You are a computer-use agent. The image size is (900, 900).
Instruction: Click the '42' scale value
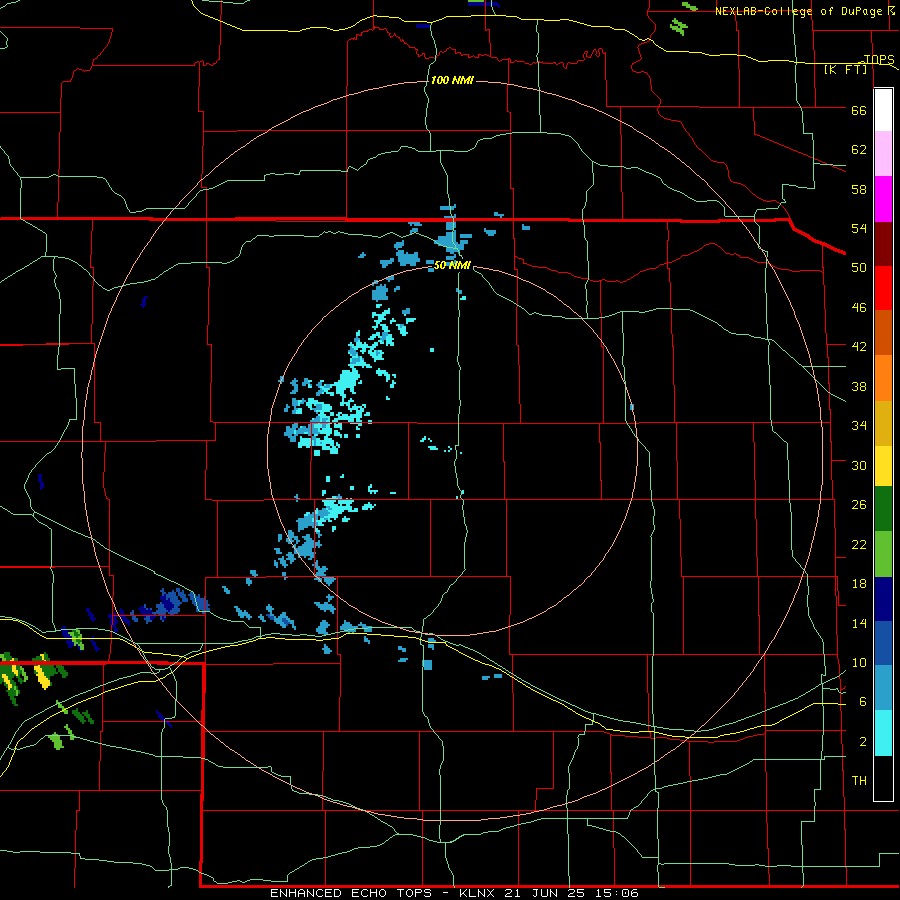tap(859, 346)
